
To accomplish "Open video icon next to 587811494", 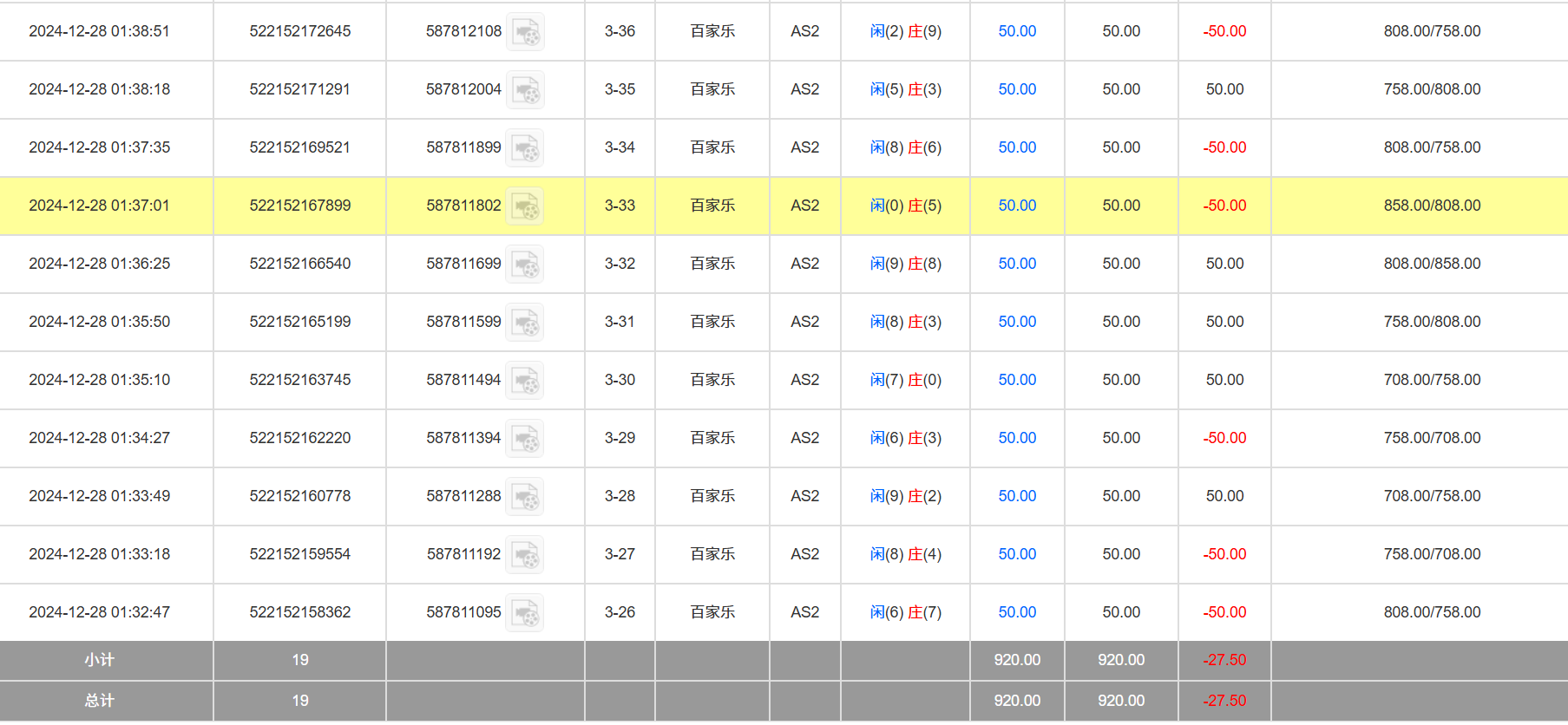I will [x=525, y=381].
